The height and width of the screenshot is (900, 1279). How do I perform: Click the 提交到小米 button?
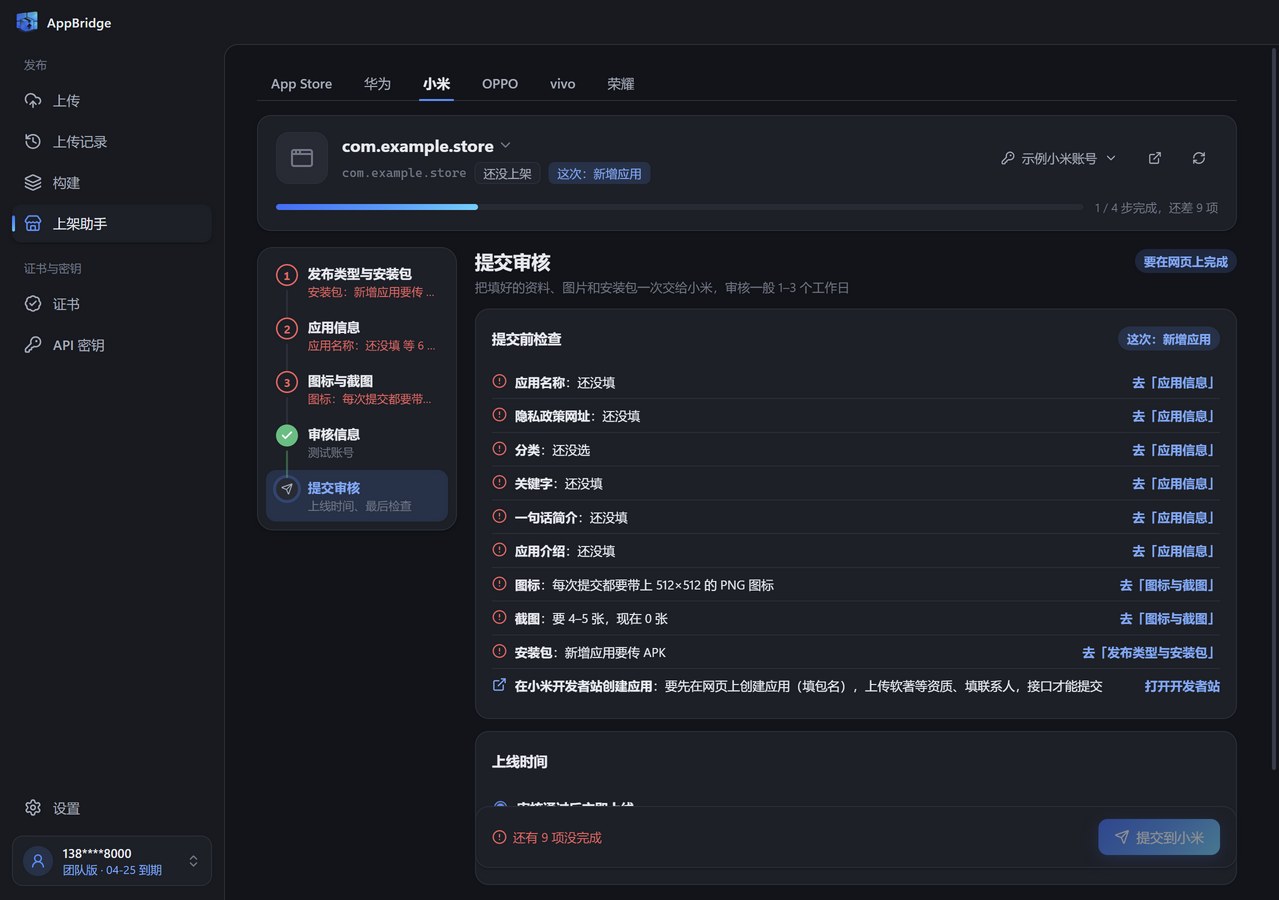(x=1159, y=837)
